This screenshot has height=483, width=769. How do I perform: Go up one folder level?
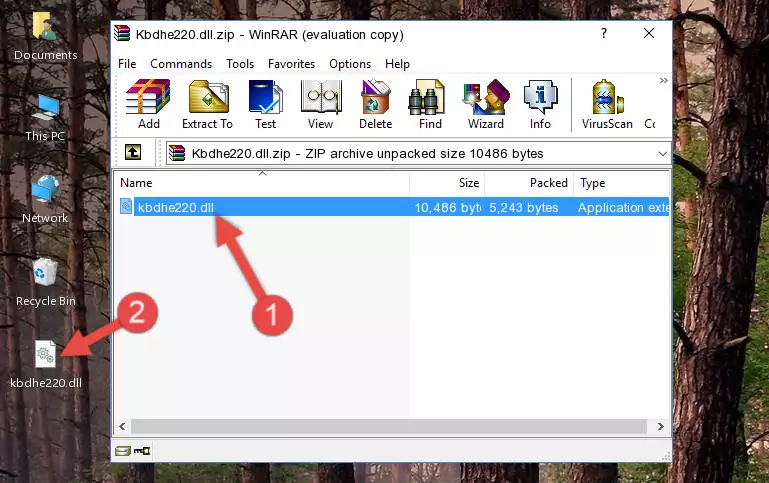click(133, 153)
